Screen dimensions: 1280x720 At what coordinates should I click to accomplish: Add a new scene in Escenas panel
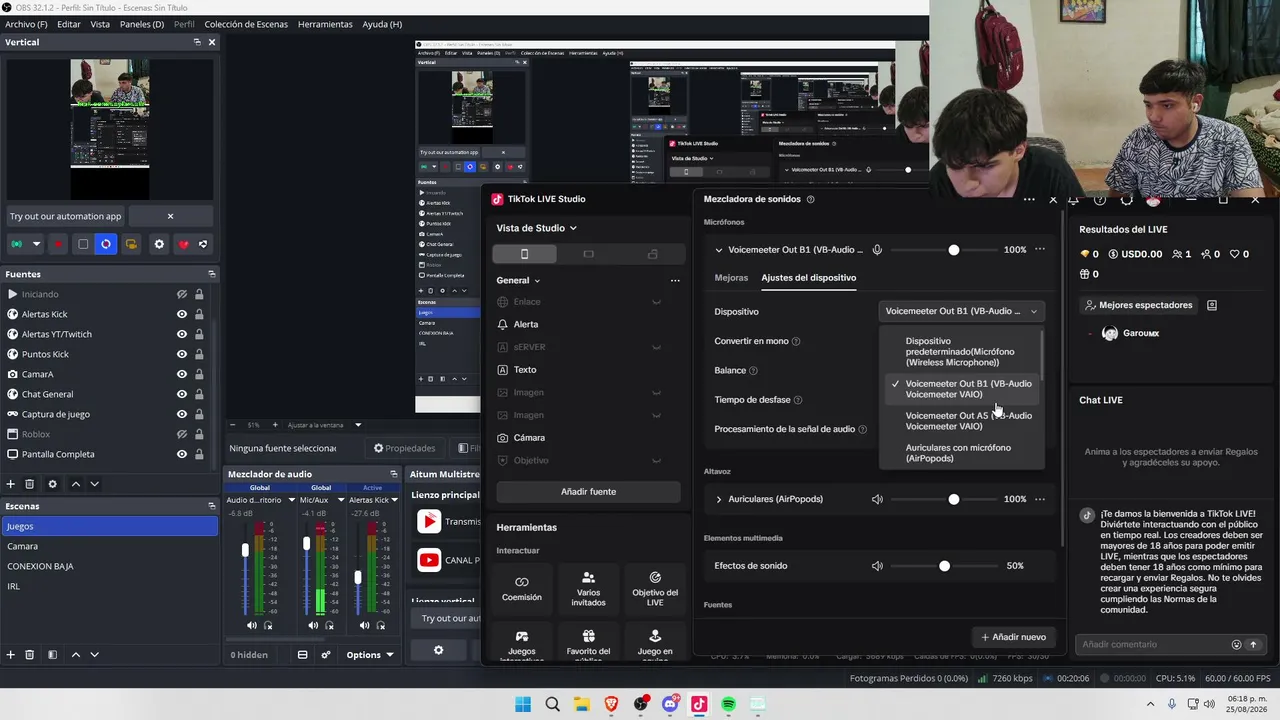pos(11,655)
